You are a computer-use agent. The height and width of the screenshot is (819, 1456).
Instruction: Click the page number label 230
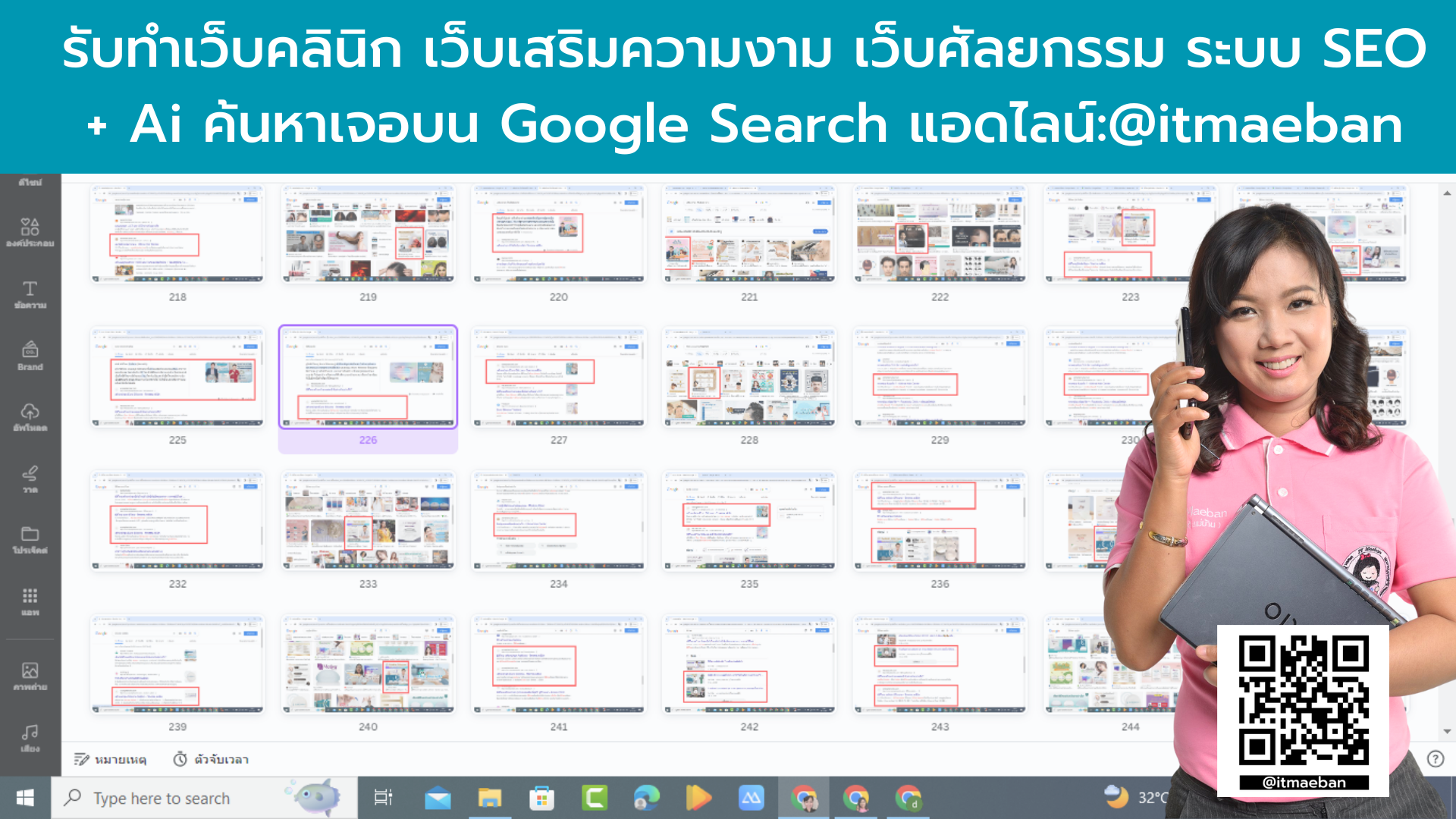[1130, 440]
